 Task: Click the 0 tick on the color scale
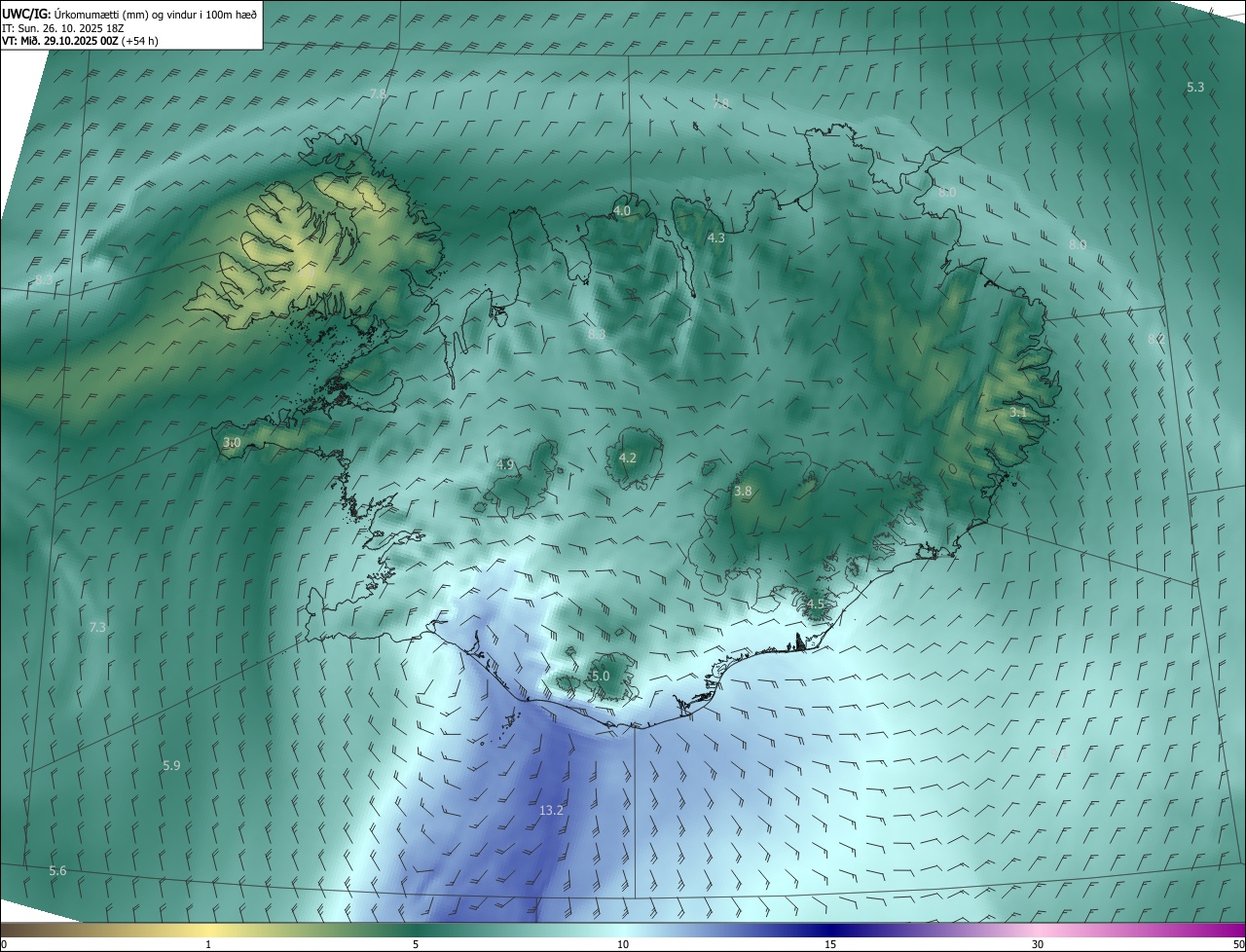[x=4, y=945]
